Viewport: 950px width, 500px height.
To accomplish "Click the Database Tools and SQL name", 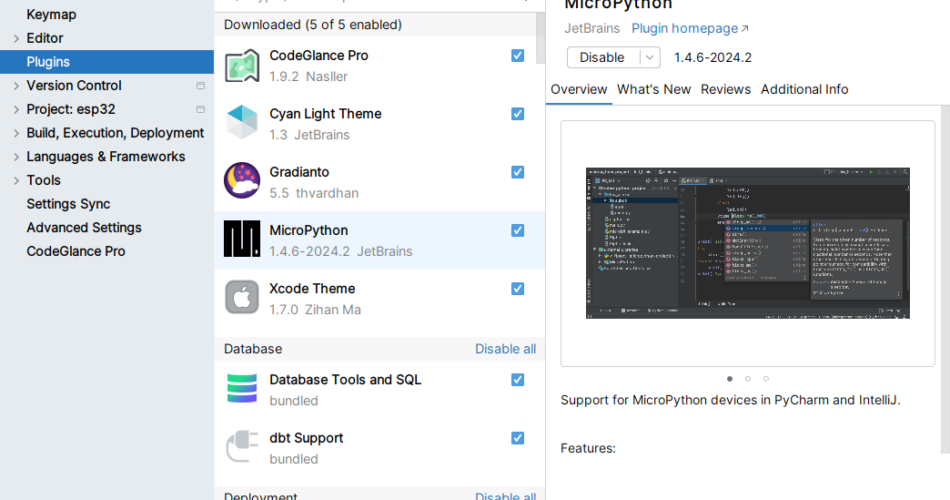I will click(x=345, y=380).
